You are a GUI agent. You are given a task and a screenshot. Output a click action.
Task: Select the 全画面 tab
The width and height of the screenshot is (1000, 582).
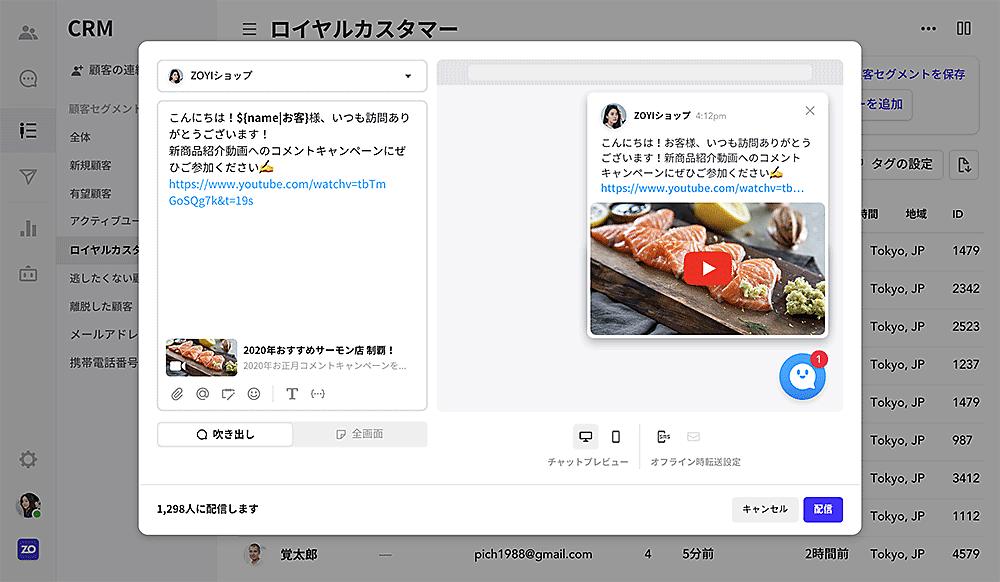point(360,434)
